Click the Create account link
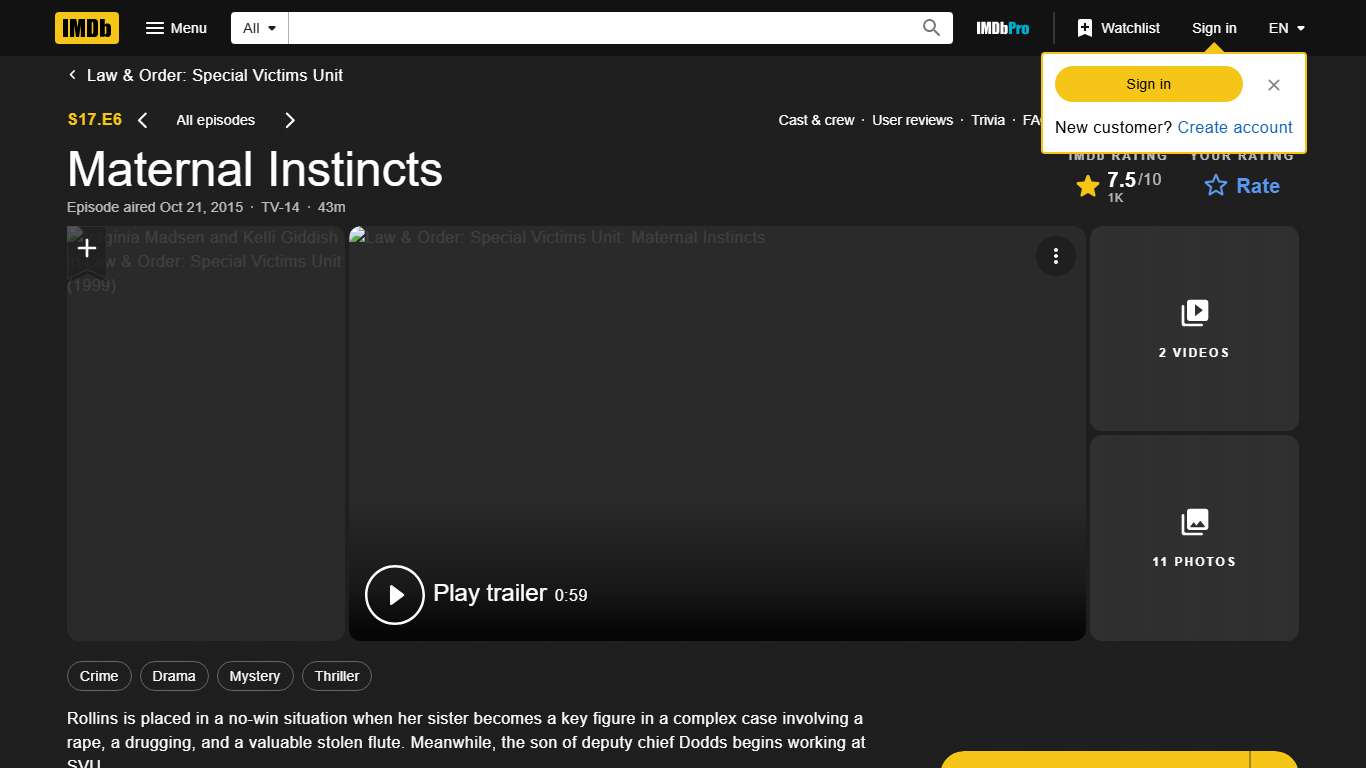This screenshot has height=768, width=1366. (1235, 127)
